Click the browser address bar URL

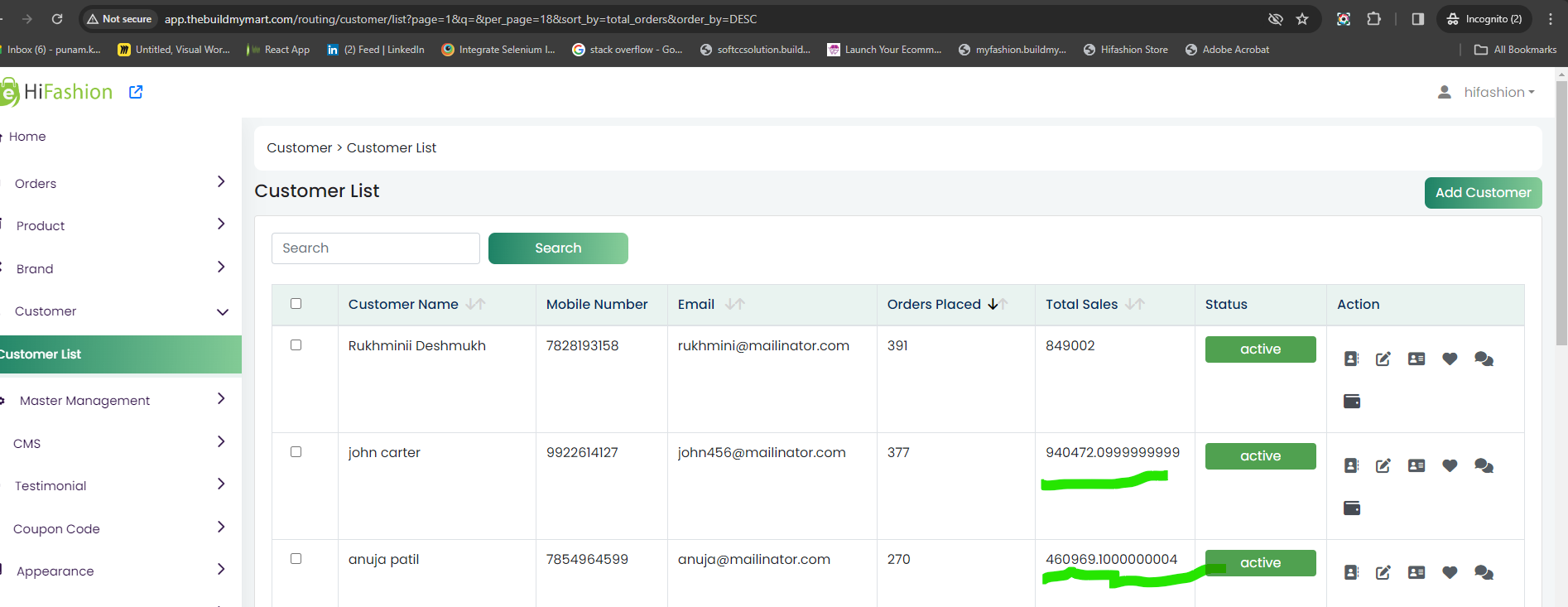point(460,19)
